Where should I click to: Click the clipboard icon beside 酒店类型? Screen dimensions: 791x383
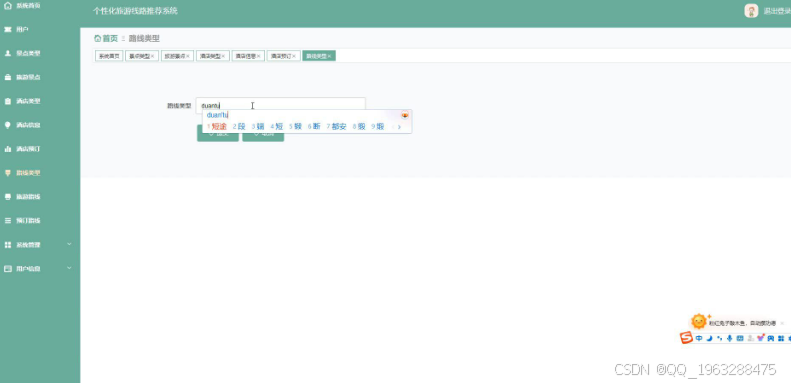[x=8, y=101]
